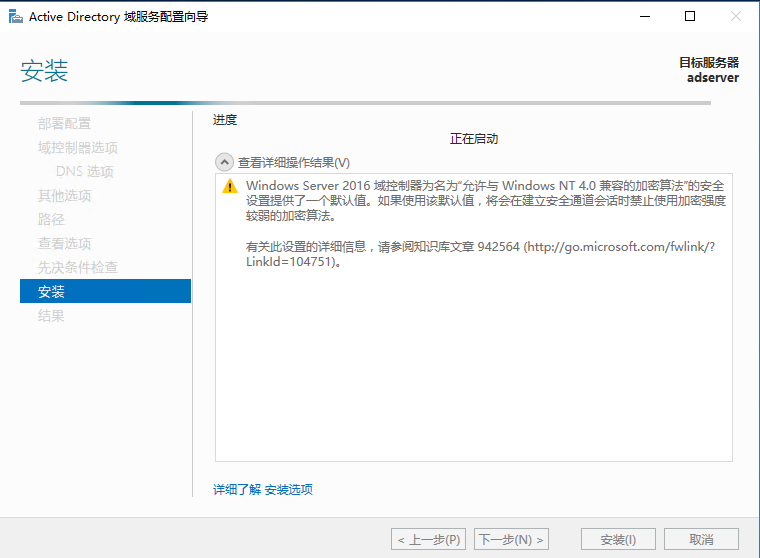Open the 查看选项 wizard step
The height and width of the screenshot is (558, 760).
coord(64,244)
